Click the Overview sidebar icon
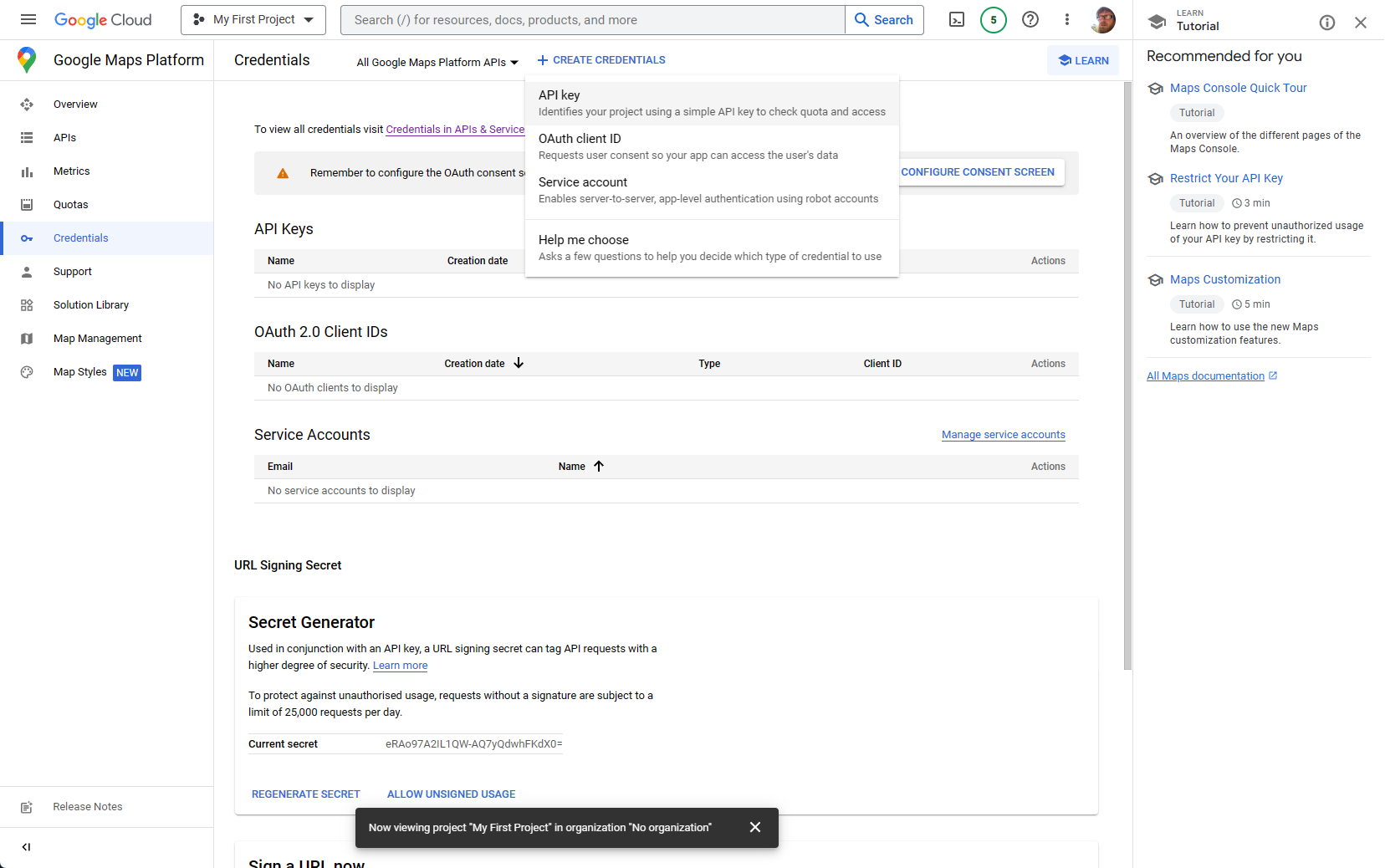 (x=27, y=105)
